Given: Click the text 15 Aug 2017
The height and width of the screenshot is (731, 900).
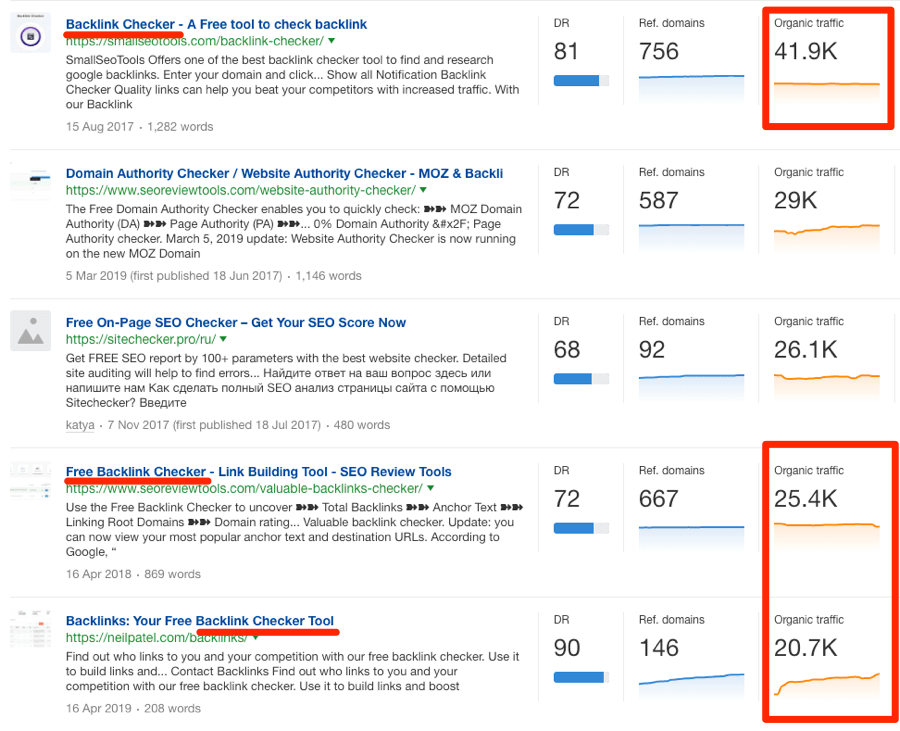Looking at the screenshot, I should click(x=99, y=127).
